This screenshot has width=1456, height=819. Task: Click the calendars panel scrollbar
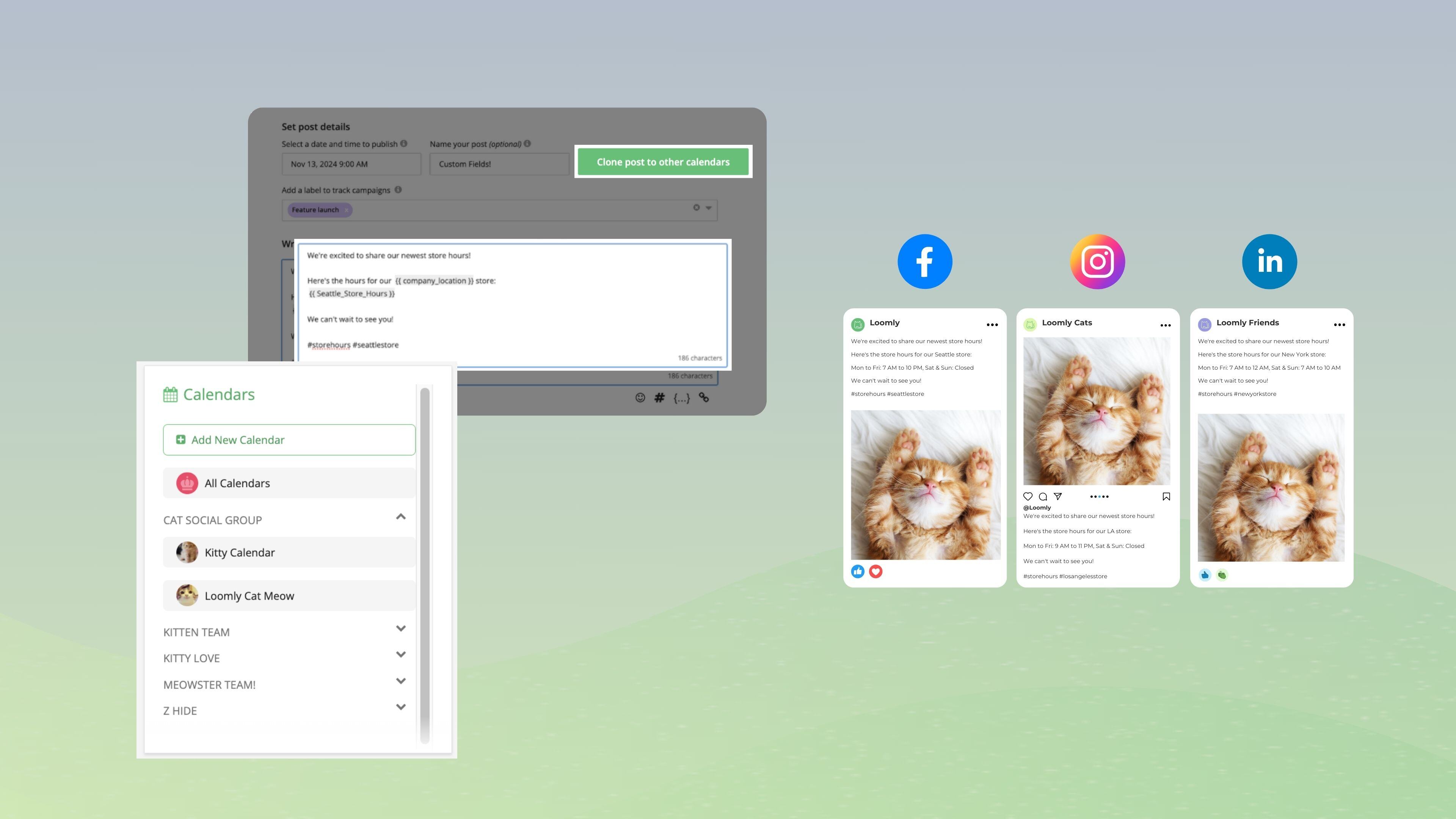point(425,565)
